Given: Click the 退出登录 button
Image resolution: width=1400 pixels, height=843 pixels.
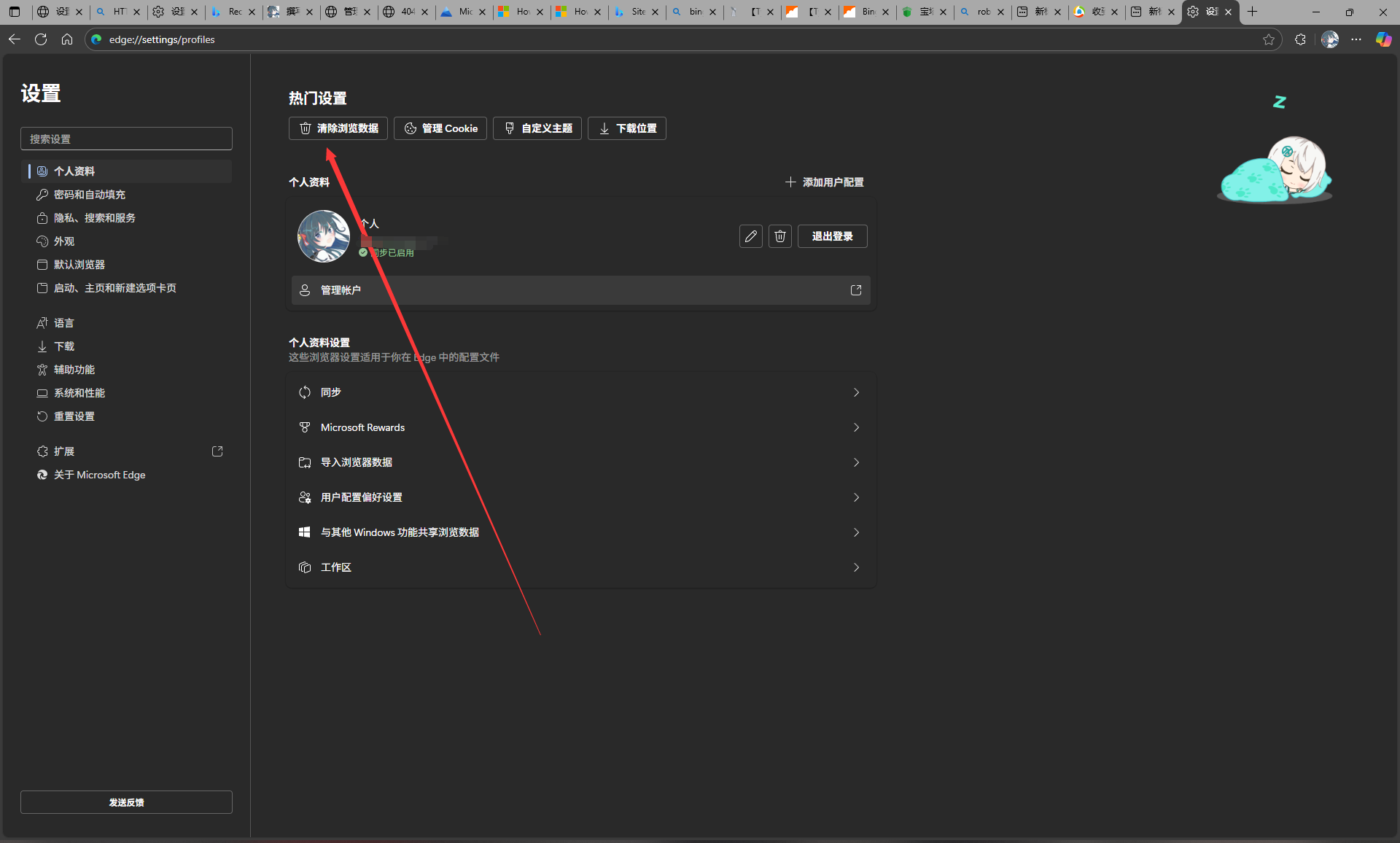Looking at the screenshot, I should (x=832, y=236).
